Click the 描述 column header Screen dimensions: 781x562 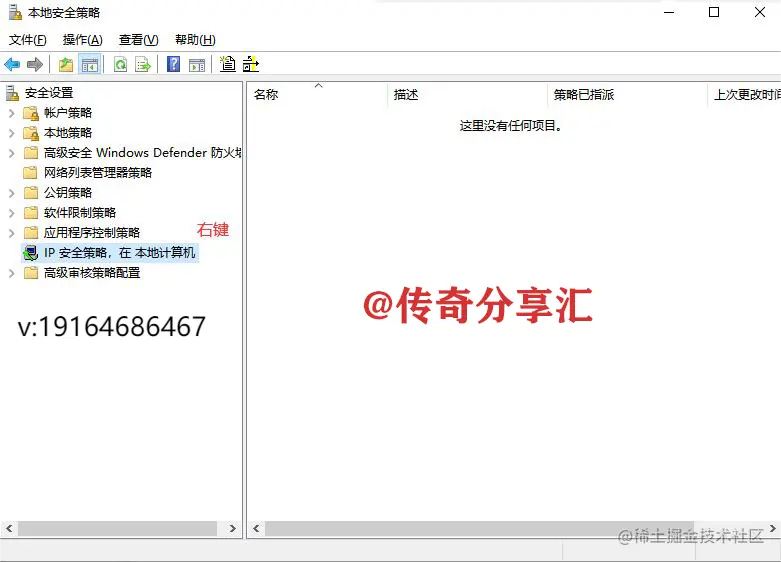click(467, 94)
